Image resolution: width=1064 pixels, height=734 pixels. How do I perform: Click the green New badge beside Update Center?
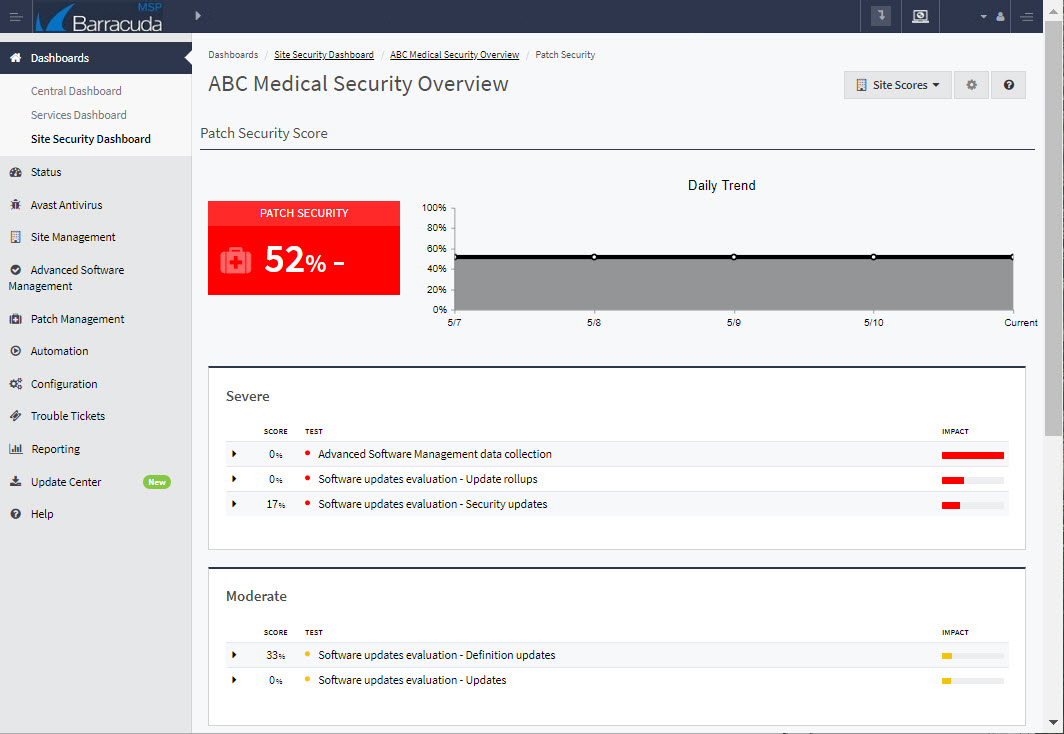pyautogui.click(x=157, y=482)
